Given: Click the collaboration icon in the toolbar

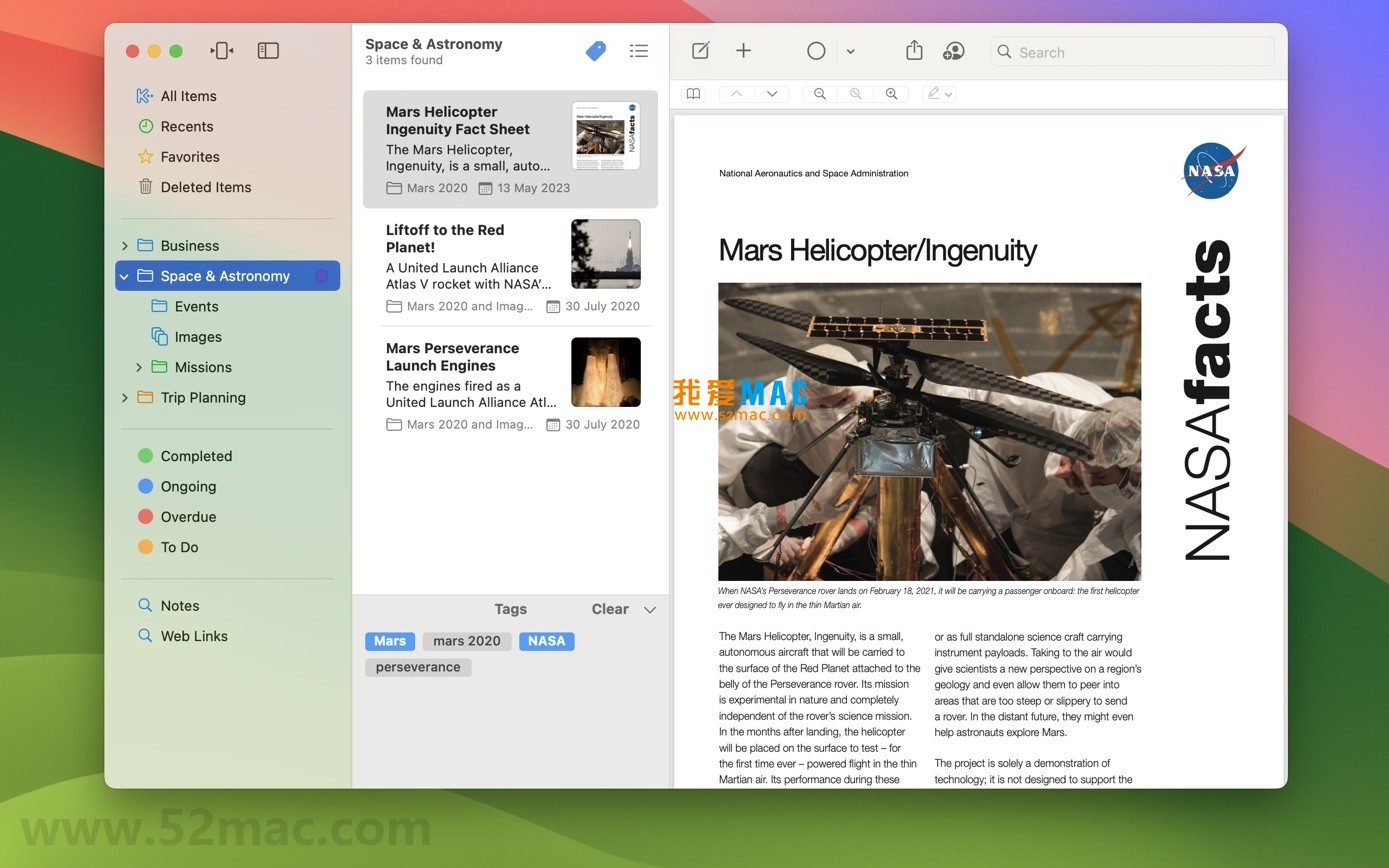Looking at the screenshot, I should [x=953, y=50].
